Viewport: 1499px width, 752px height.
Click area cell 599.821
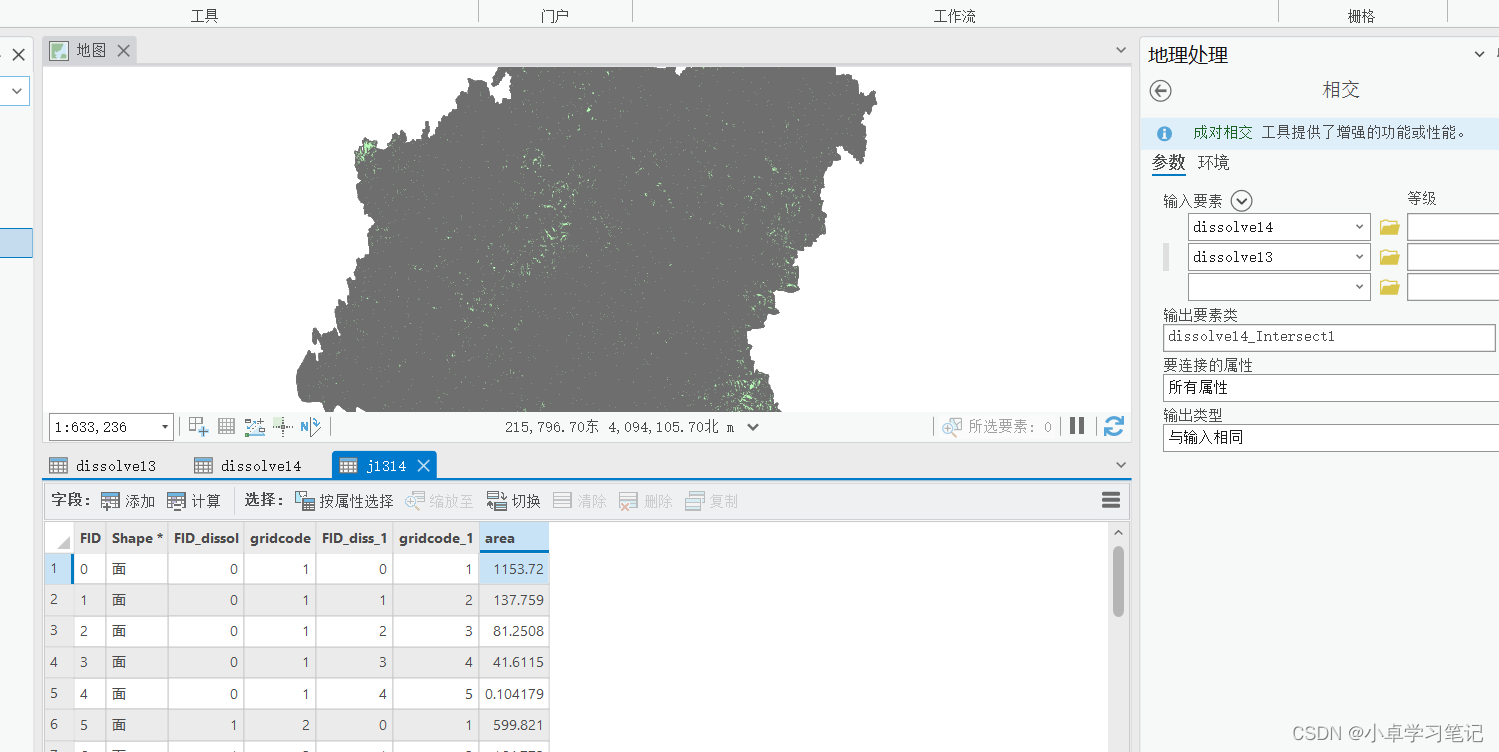click(x=514, y=725)
